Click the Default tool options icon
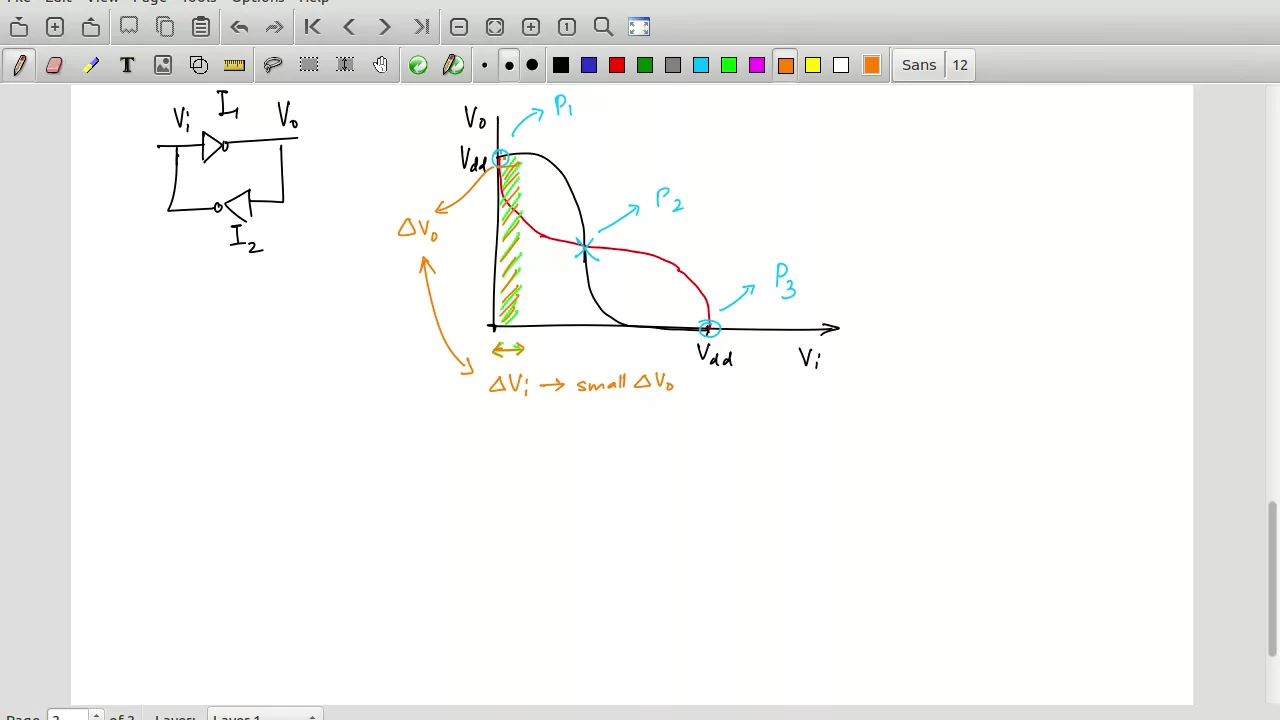 click(418, 65)
